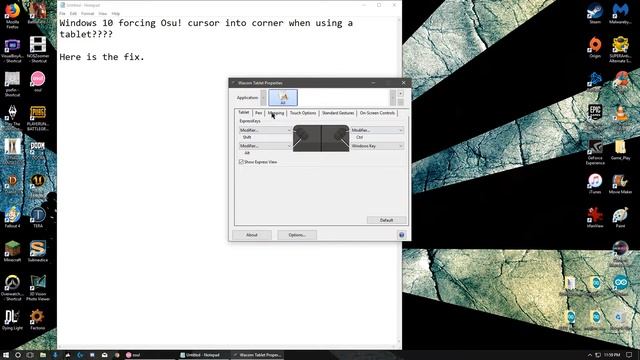Open GeForce Experience desktop icon
The height and width of the screenshot is (360, 640).
click(x=595, y=152)
